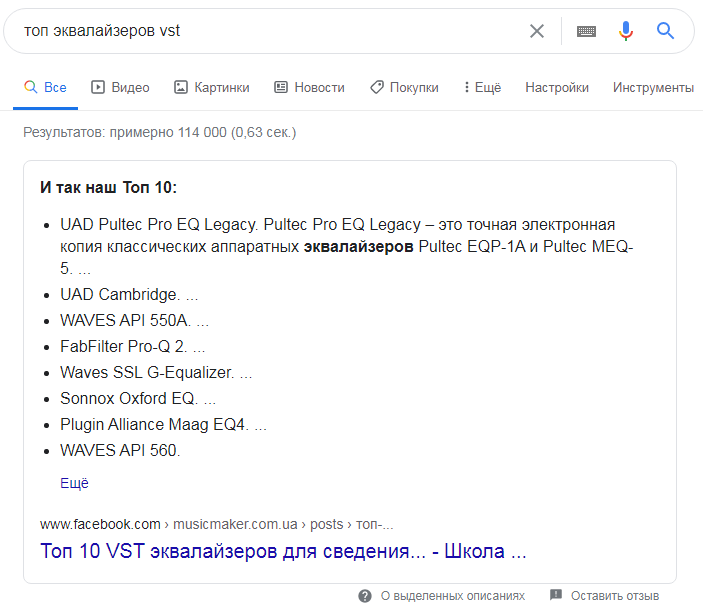Submit search with blue magnifier icon
Screen dimensions: 703x610
(x=665, y=31)
